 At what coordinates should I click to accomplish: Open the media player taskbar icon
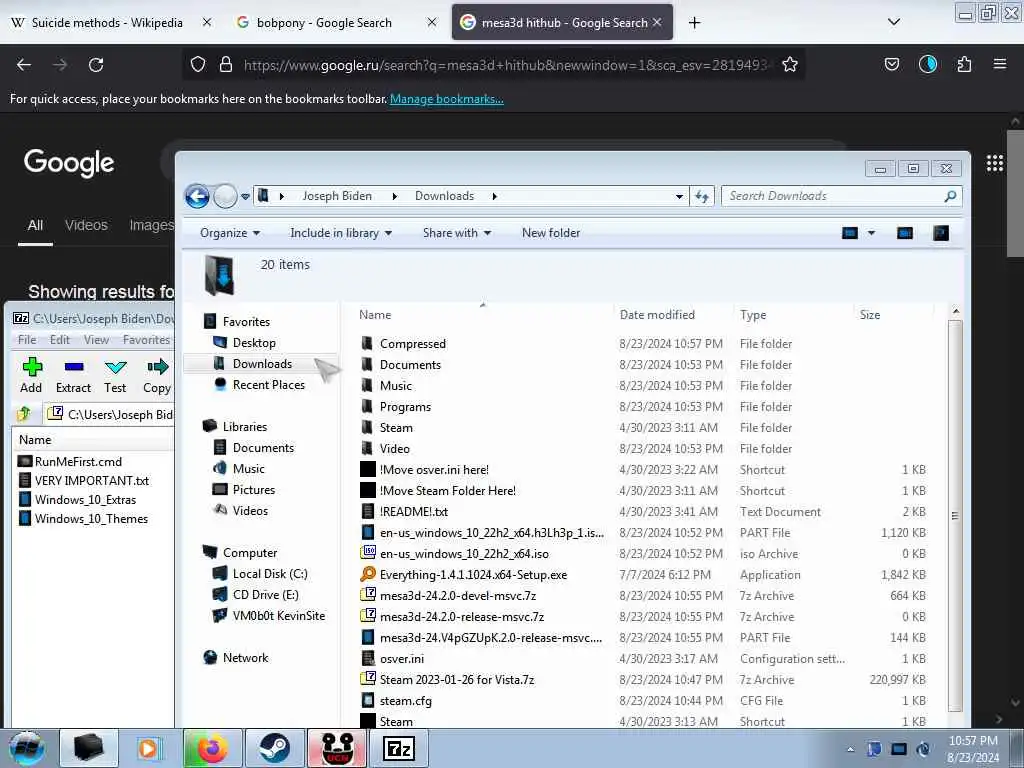[x=150, y=748]
